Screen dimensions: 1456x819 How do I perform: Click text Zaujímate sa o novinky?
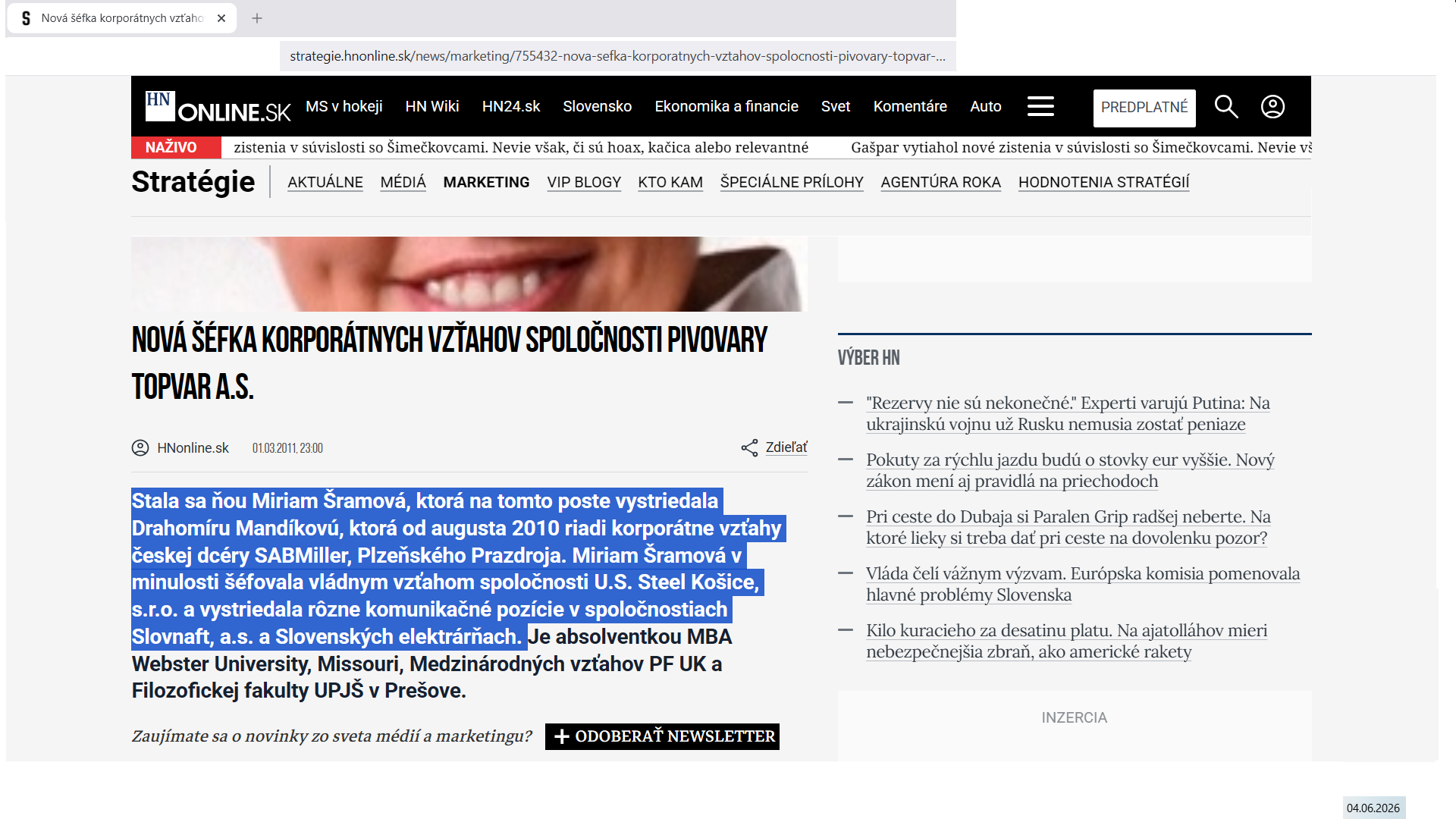pyautogui.click(x=332, y=736)
